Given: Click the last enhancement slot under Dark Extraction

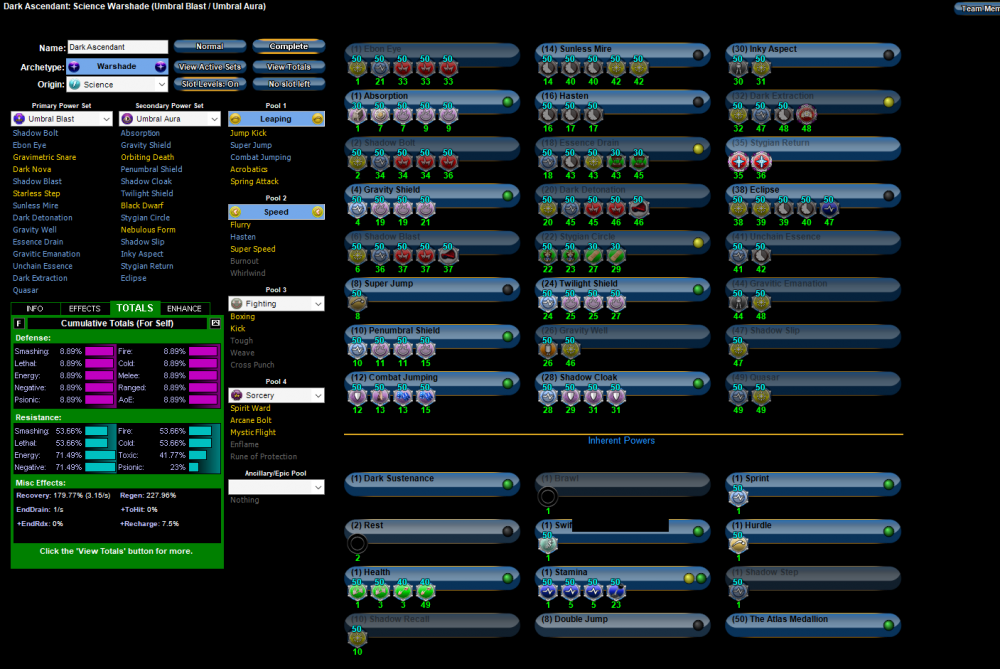Looking at the screenshot, I should click(x=805, y=114).
